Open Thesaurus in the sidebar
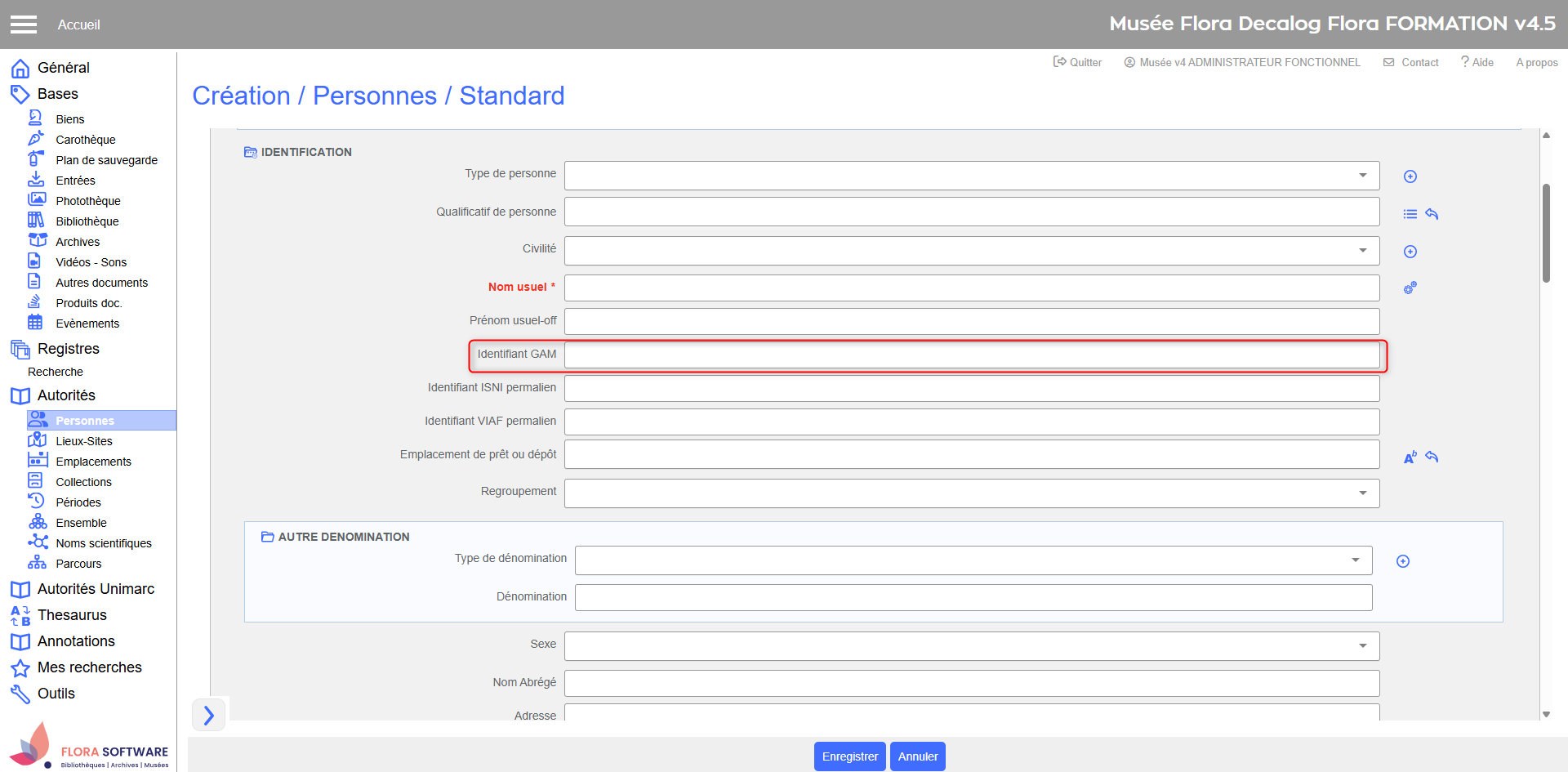This screenshot has height=772, width=1568. 72,615
